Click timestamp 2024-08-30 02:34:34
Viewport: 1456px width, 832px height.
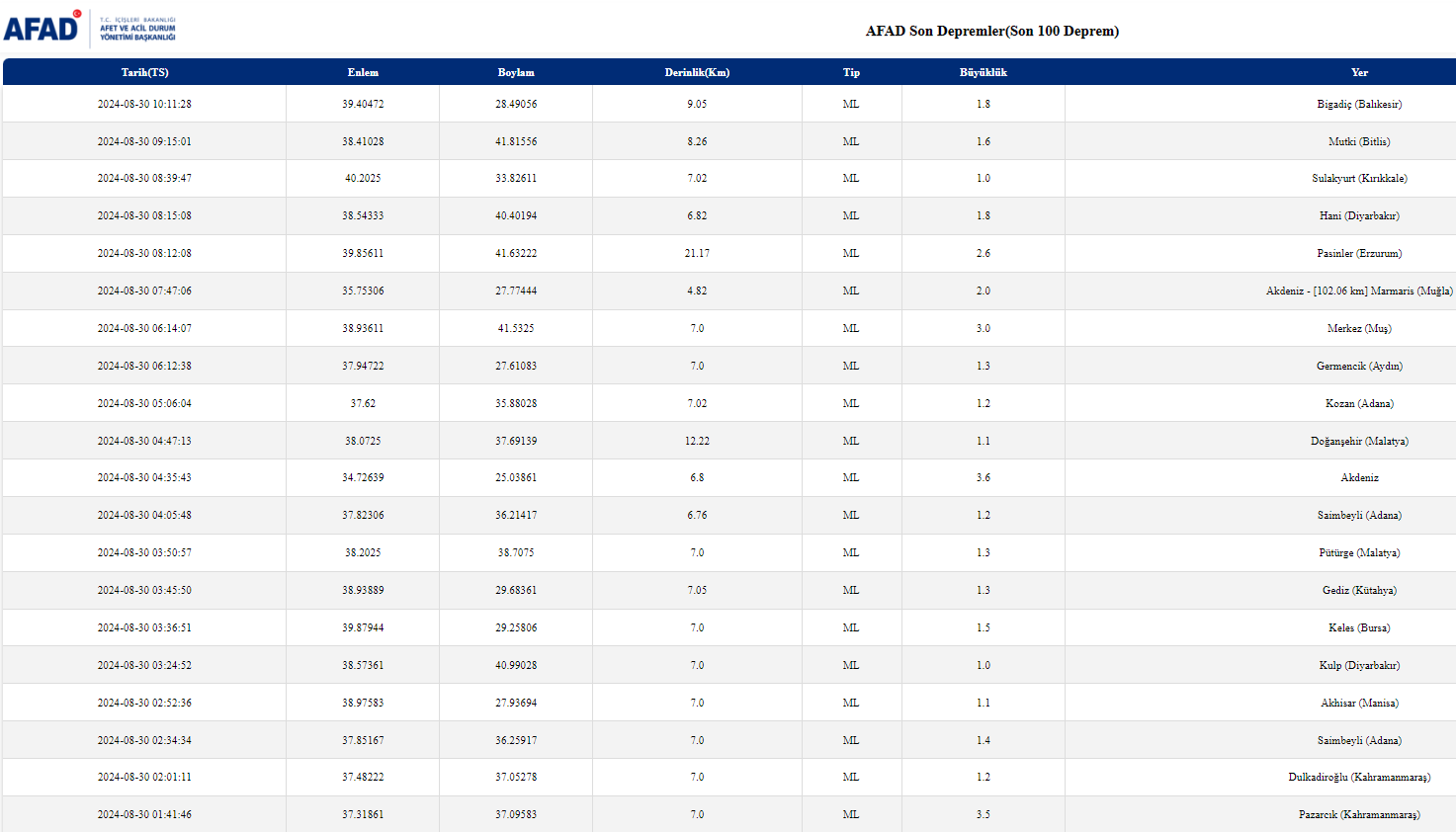click(x=144, y=740)
